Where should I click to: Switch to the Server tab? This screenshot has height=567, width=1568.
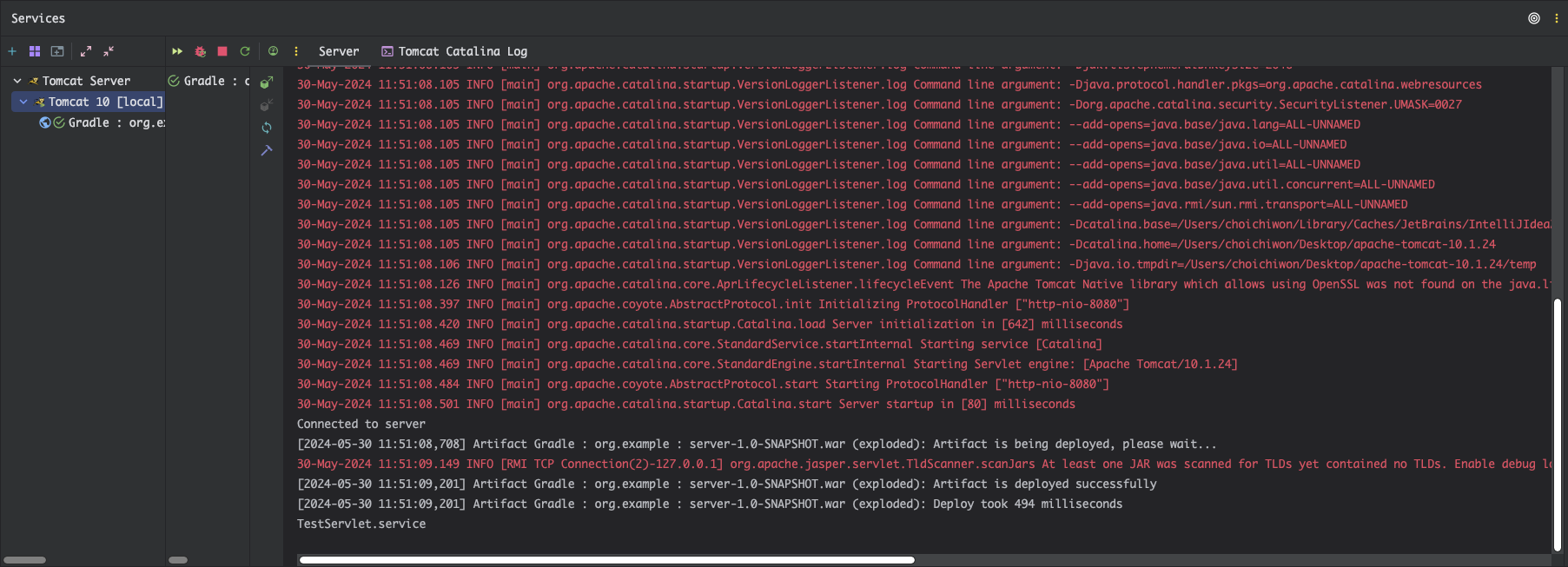click(x=339, y=51)
